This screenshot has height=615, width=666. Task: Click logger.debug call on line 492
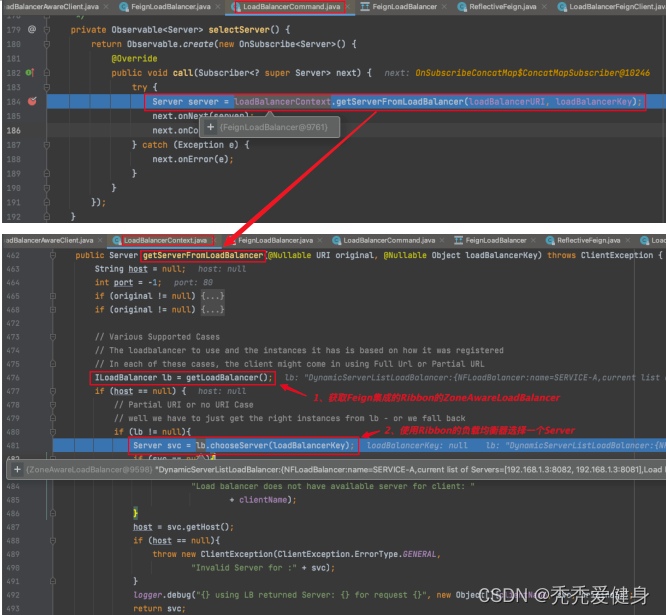click(x=163, y=595)
